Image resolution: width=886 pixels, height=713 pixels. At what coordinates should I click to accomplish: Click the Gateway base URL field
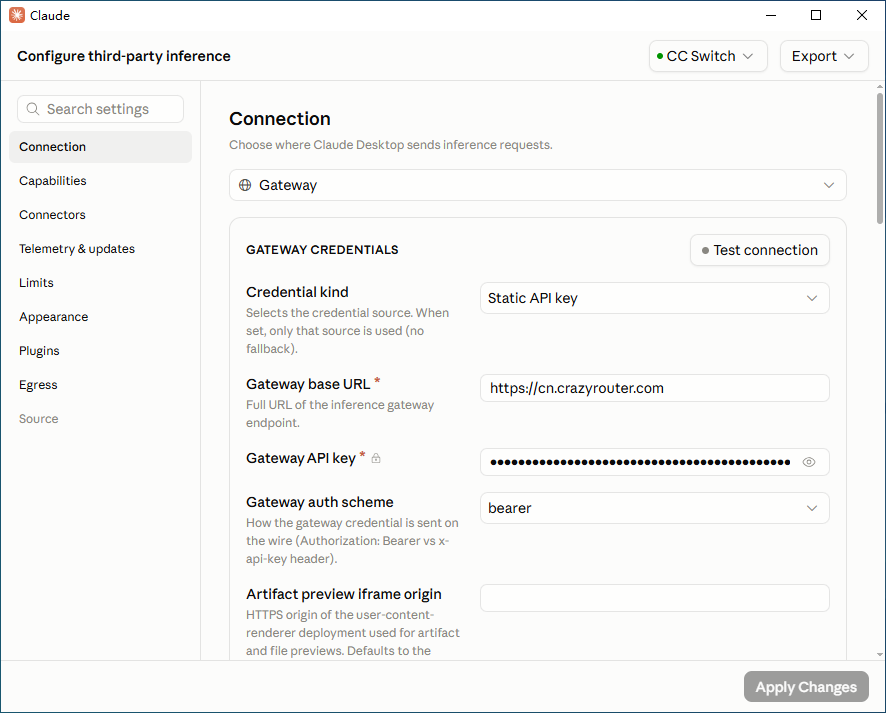[654, 388]
